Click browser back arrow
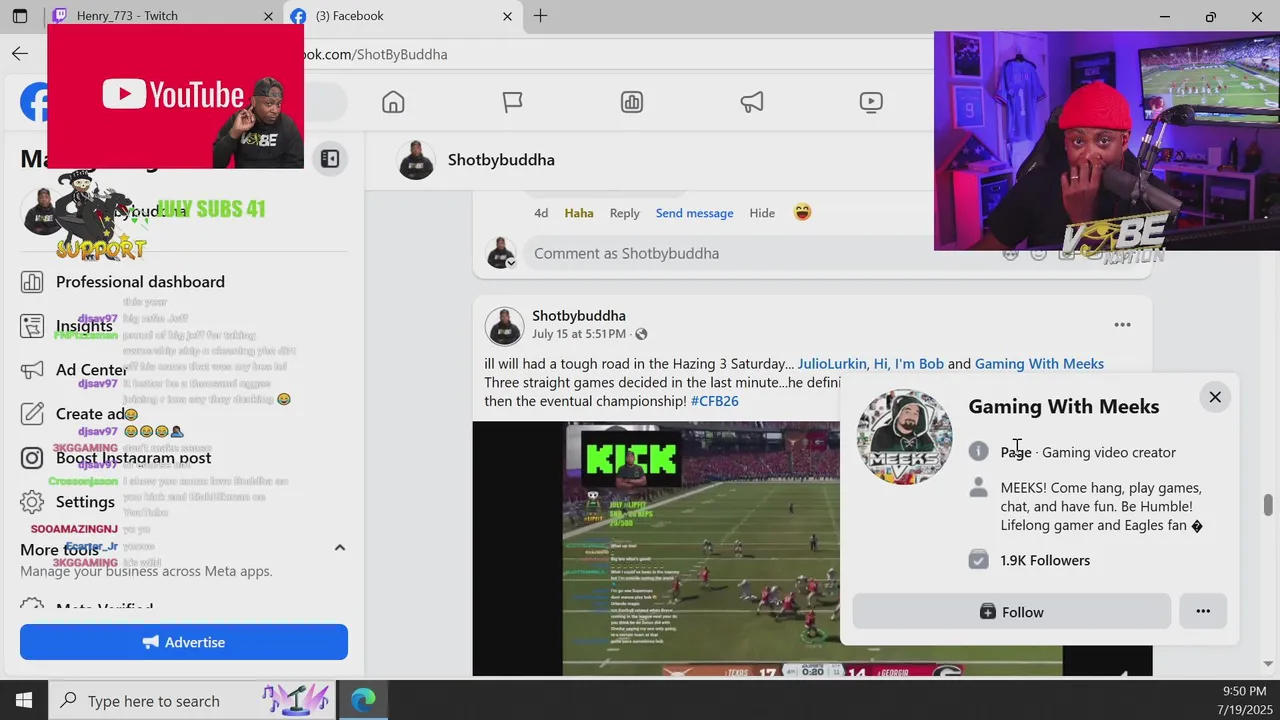The height and width of the screenshot is (720, 1280). coord(20,54)
